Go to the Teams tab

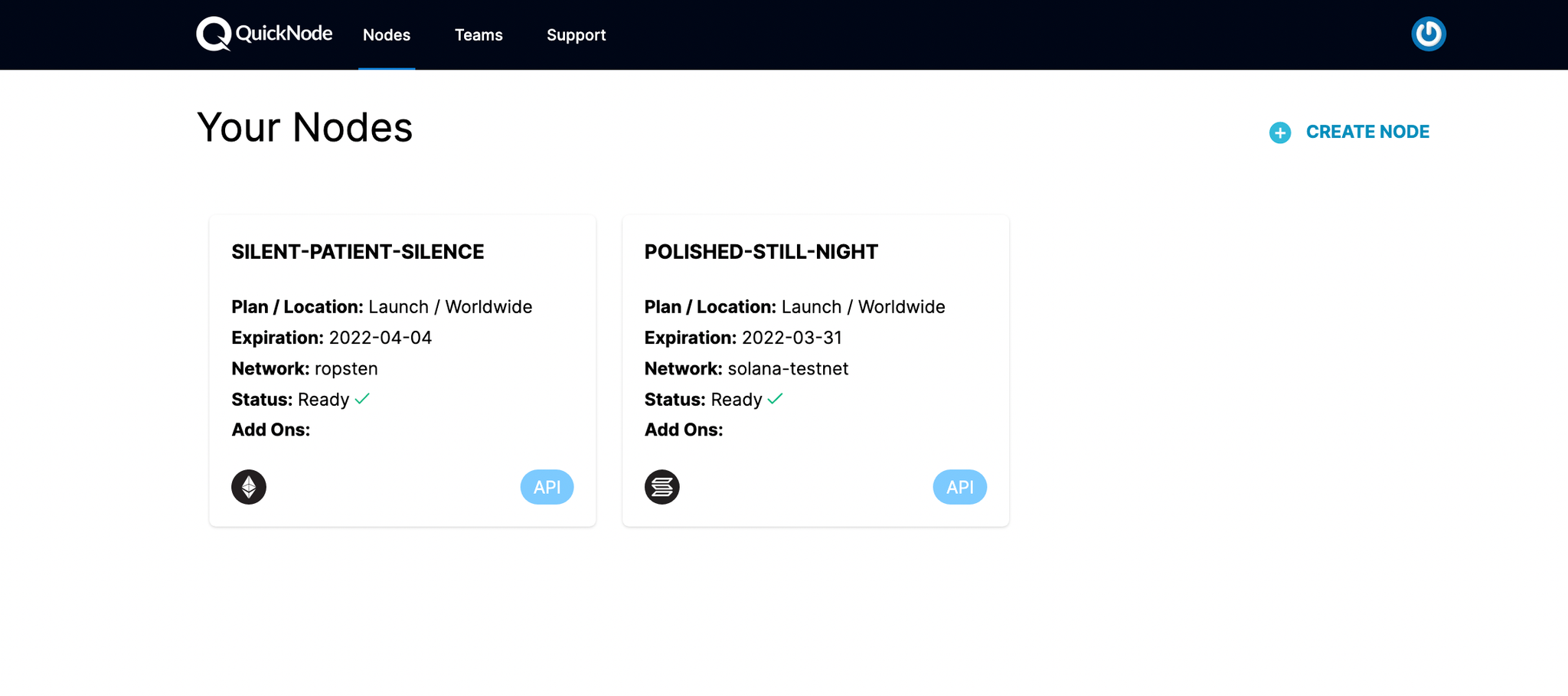[479, 35]
